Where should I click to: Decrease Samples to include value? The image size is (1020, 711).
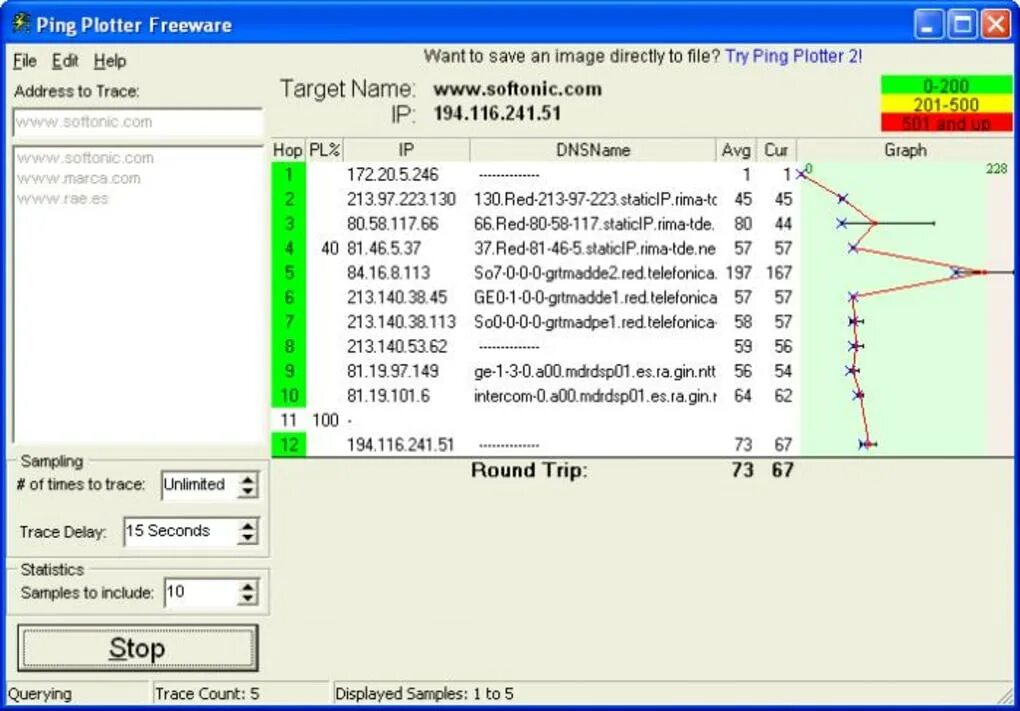point(247,599)
